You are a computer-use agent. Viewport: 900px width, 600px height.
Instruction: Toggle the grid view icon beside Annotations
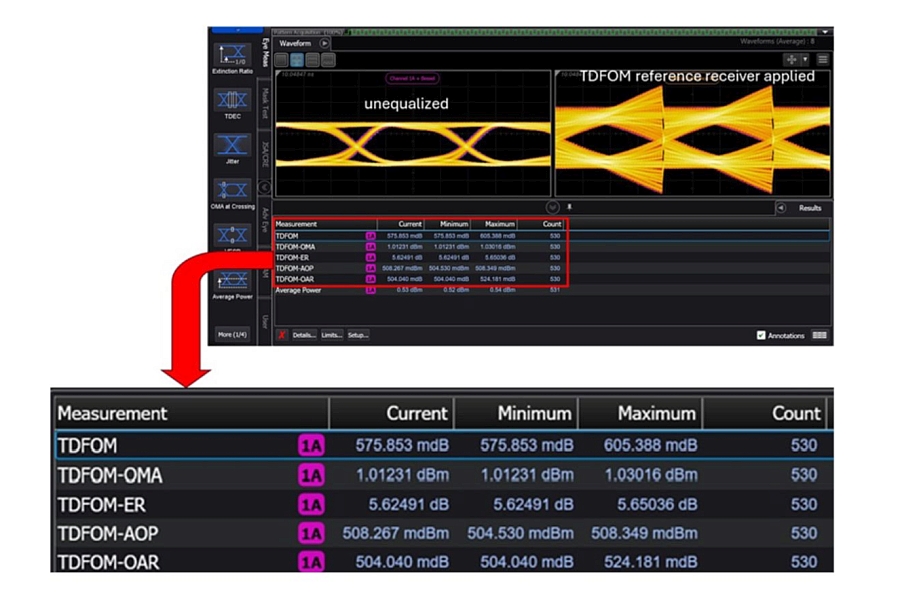pyautogui.click(x=820, y=336)
